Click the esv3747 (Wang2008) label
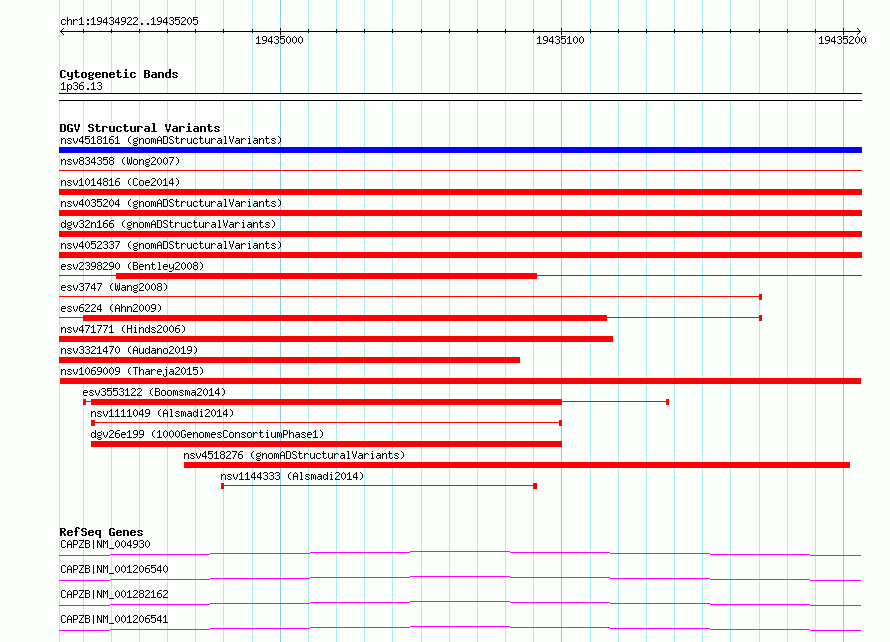This screenshot has height=642, width=890. [x=114, y=287]
